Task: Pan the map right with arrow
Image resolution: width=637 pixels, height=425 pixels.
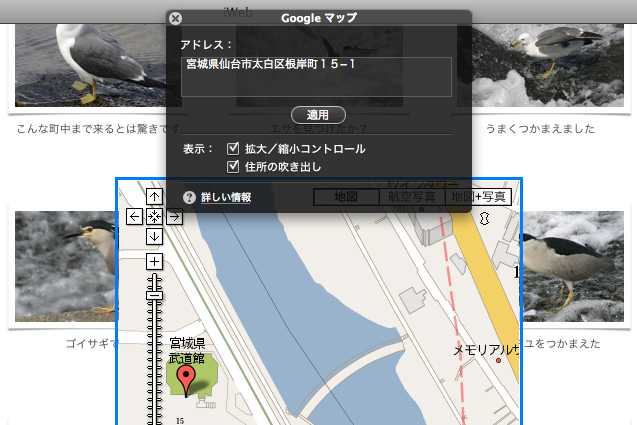Action: pyautogui.click(x=174, y=217)
